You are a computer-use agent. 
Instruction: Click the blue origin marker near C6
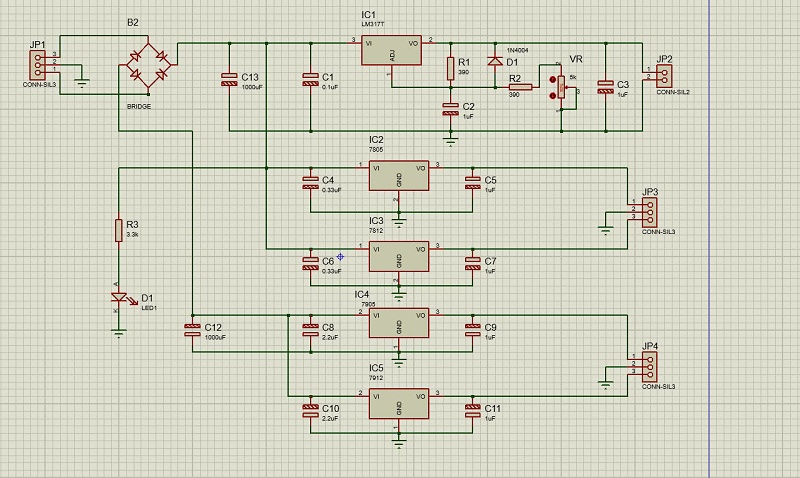click(340, 257)
